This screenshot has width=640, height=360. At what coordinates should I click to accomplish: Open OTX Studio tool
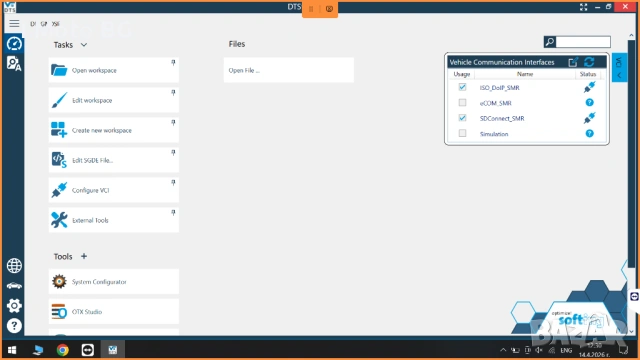[113, 311]
